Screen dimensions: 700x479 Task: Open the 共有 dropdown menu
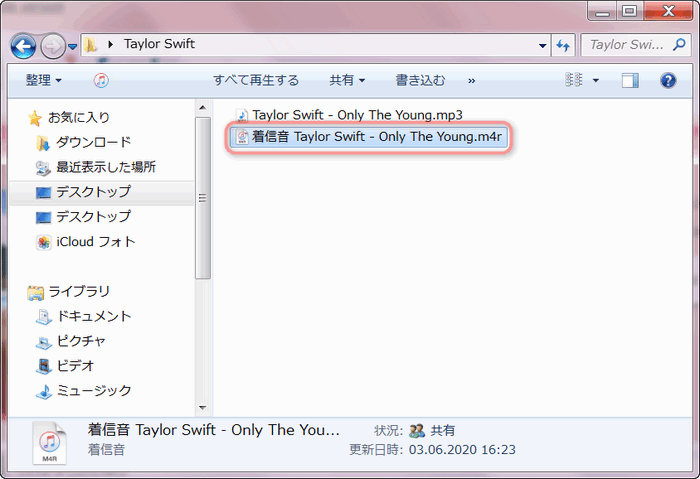click(347, 80)
